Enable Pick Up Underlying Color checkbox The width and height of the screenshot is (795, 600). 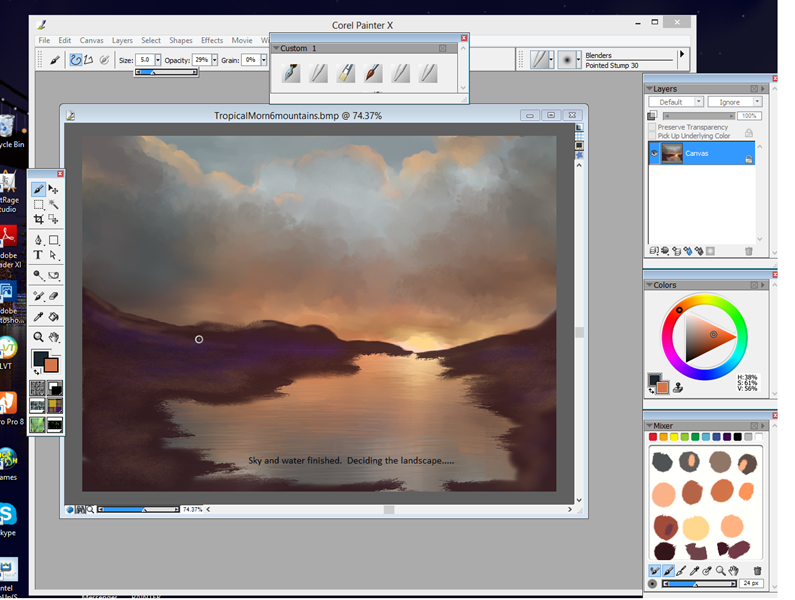[x=652, y=136]
